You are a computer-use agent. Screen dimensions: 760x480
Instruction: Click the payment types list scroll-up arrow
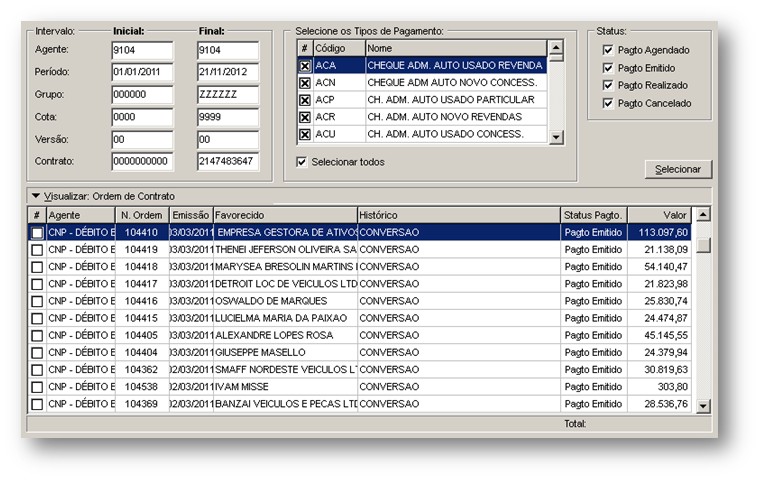[x=556, y=48]
